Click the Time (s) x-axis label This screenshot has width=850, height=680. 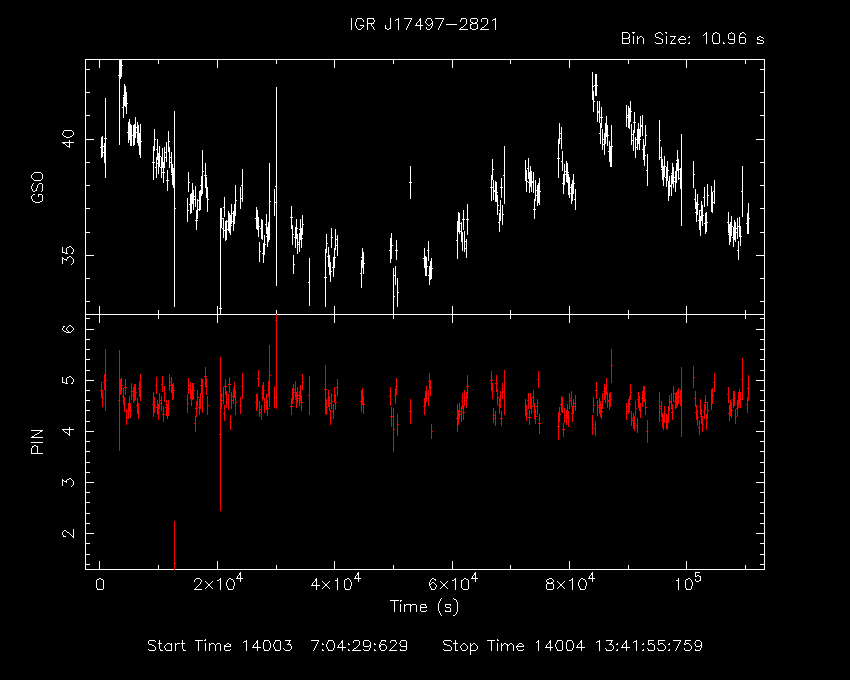424,606
